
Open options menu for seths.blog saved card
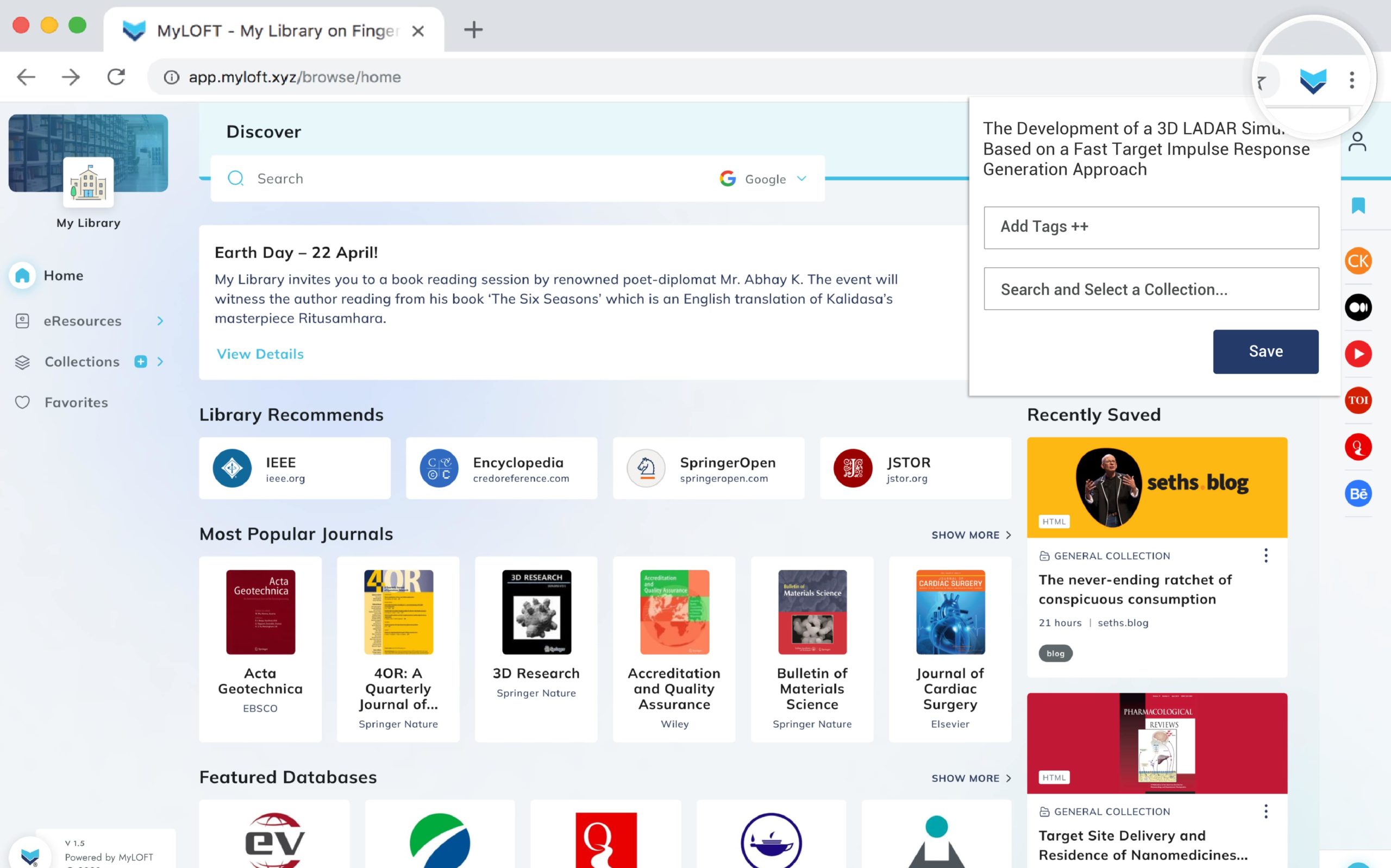coord(1266,556)
